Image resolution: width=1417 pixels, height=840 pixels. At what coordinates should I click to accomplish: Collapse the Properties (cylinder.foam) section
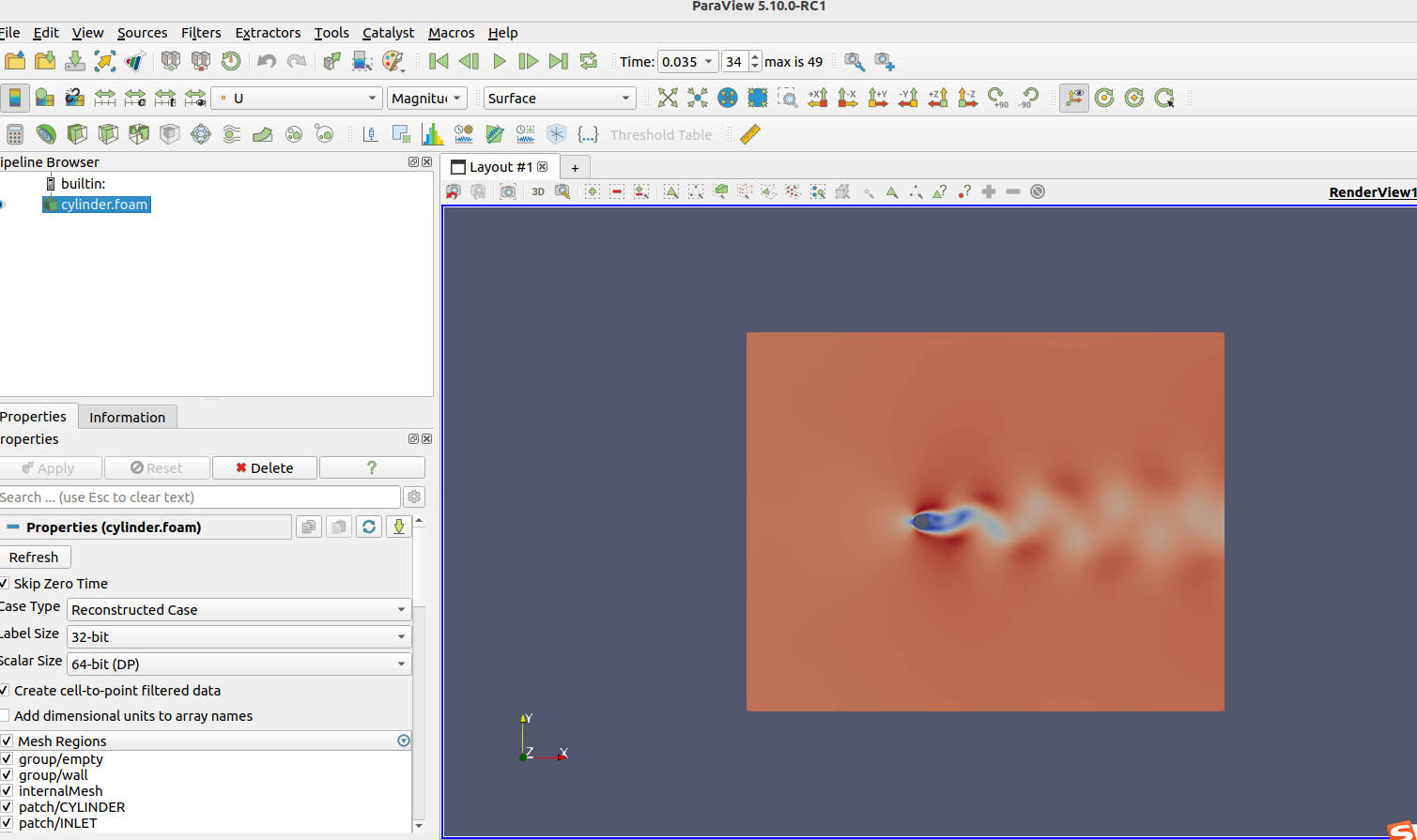[x=13, y=527]
